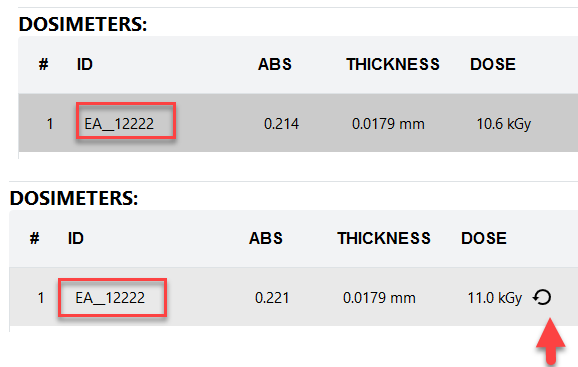578x367 pixels.
Task: Click the # header in the upper table
Action: [43, 64]
